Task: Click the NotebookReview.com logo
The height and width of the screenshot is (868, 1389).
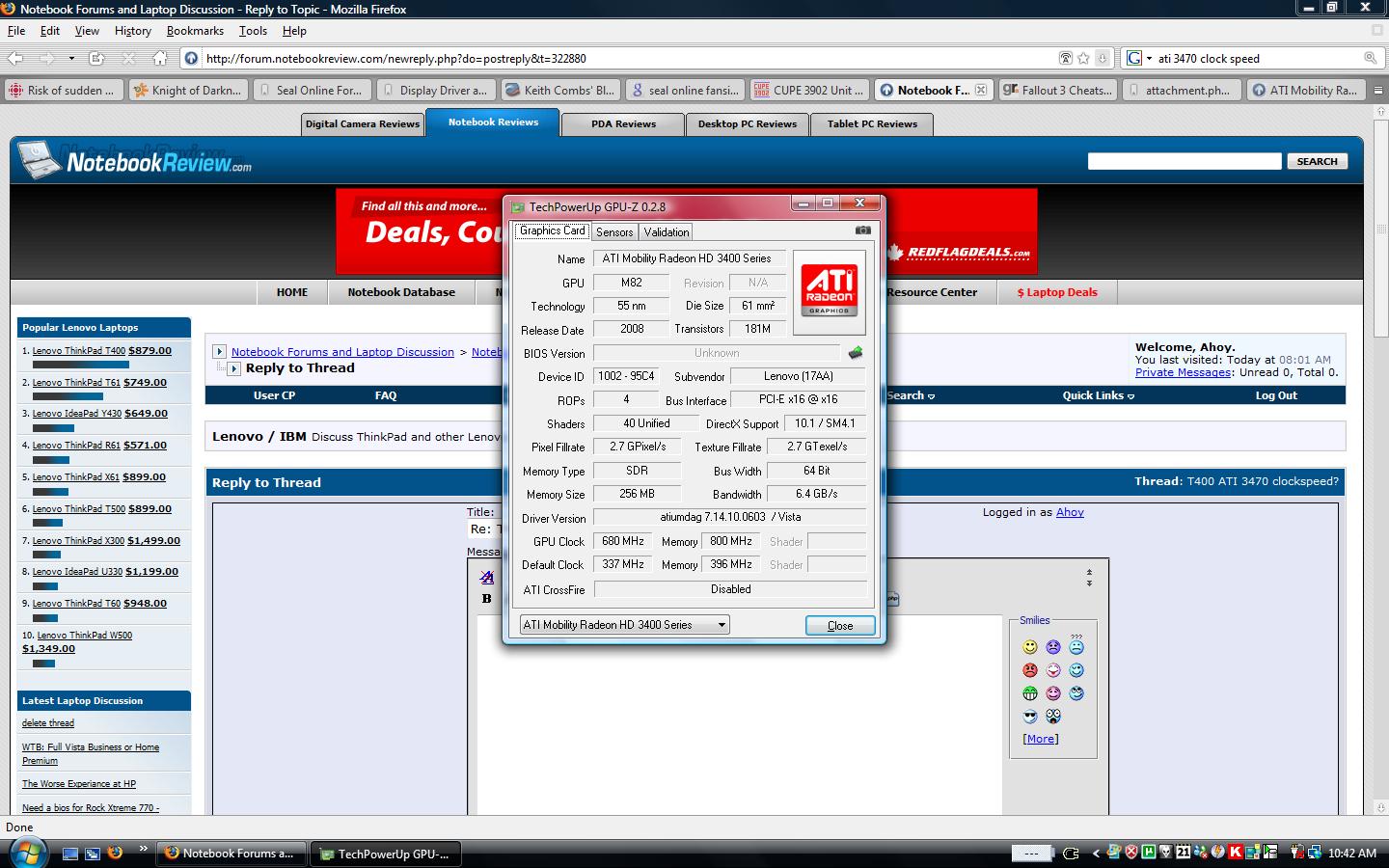Action: 135,160
